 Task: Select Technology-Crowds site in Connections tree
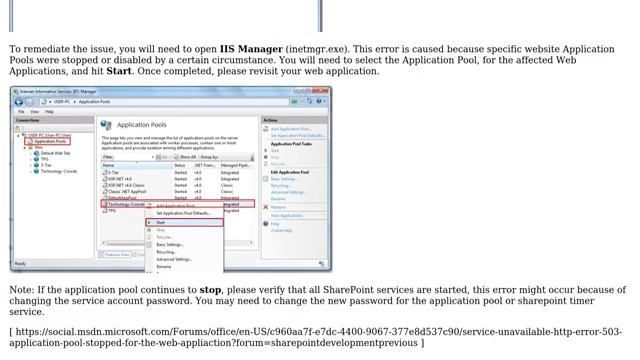pos(59,171)
